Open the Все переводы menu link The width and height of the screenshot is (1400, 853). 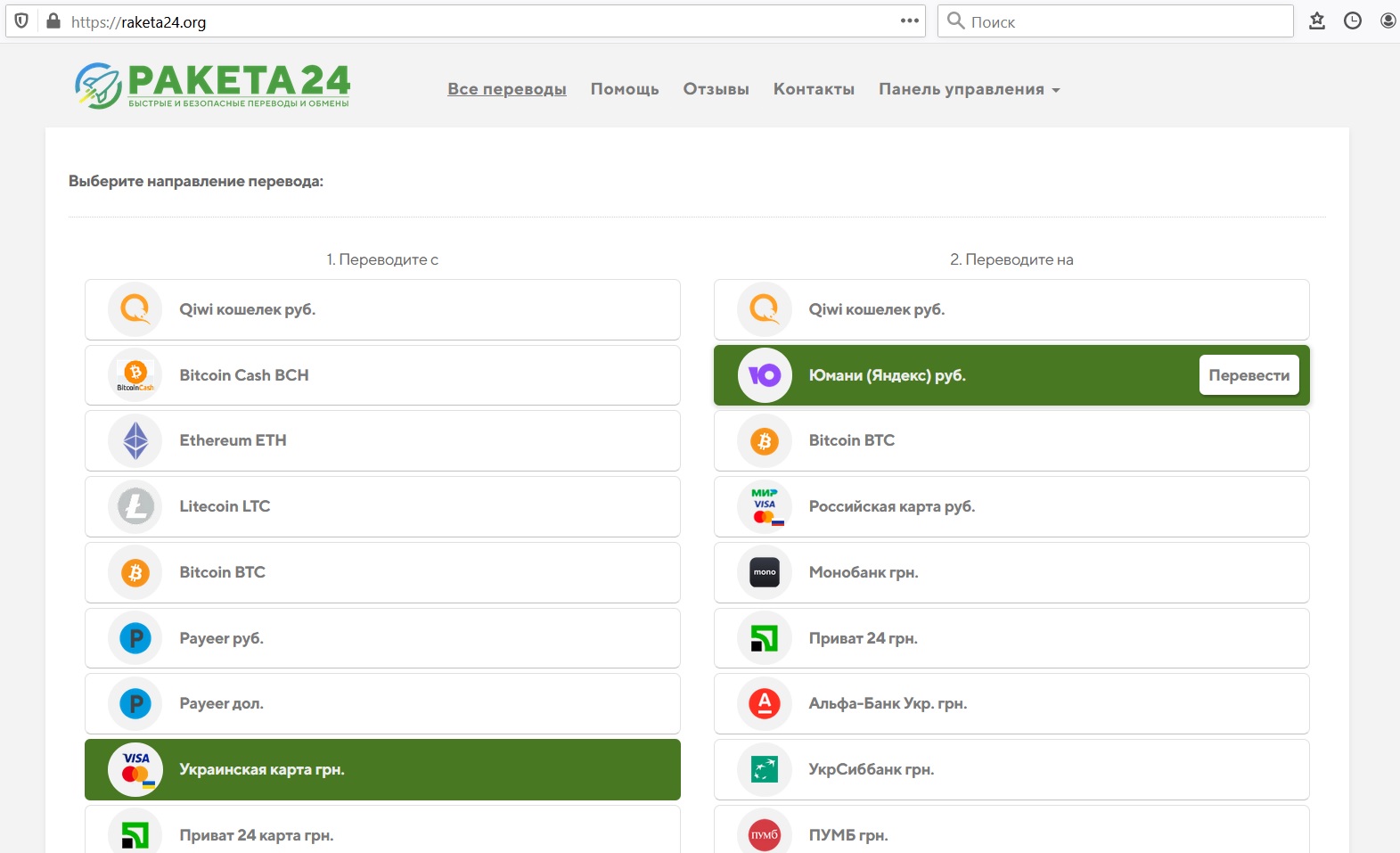507,89
